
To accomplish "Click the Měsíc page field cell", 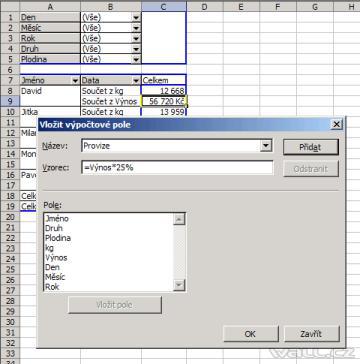I will click(x=50, y=28).
